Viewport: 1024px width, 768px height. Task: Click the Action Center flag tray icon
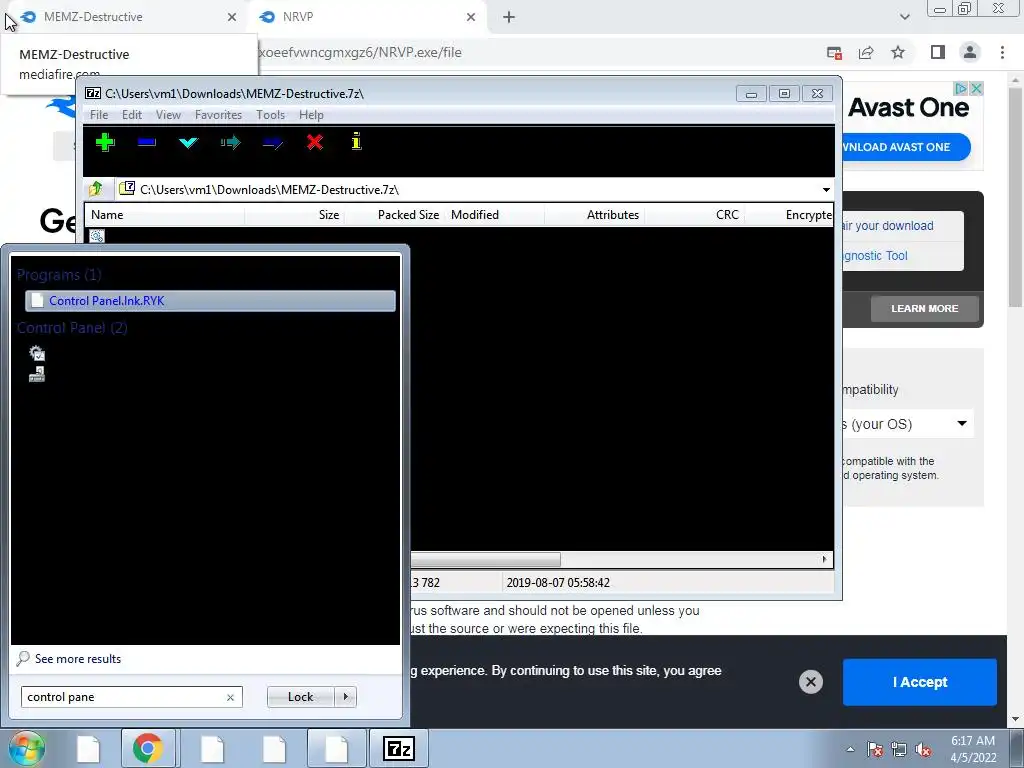tap(875, 750)
